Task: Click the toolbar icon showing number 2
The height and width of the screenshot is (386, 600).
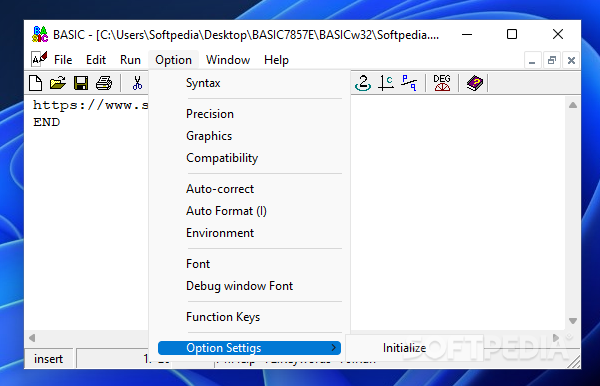Action: [x=363, y=83]
